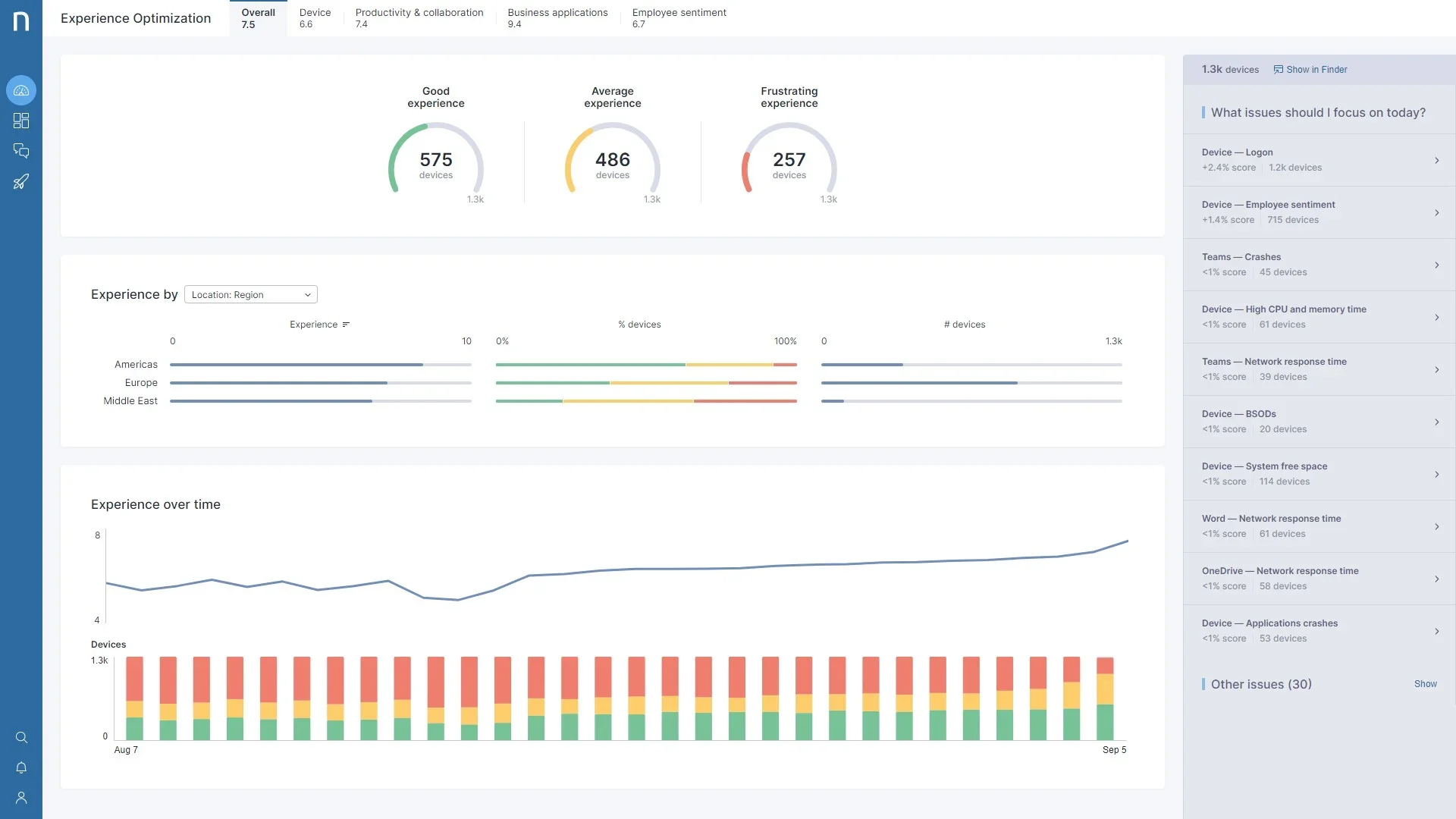This screenshot has height=819, width=1456.
Task: Open the experience gauge sidebar icon
Action: click(21, 90)
